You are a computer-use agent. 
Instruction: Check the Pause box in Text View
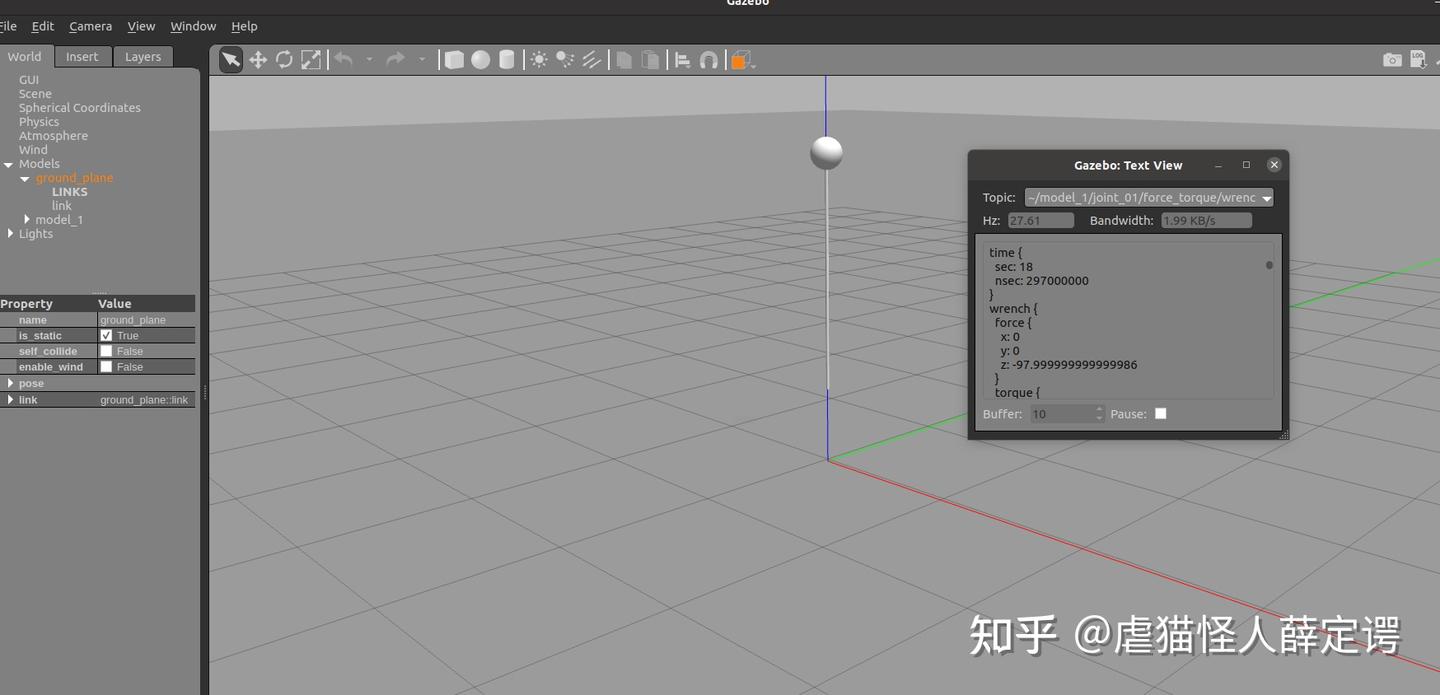[x=1160, y=413]
